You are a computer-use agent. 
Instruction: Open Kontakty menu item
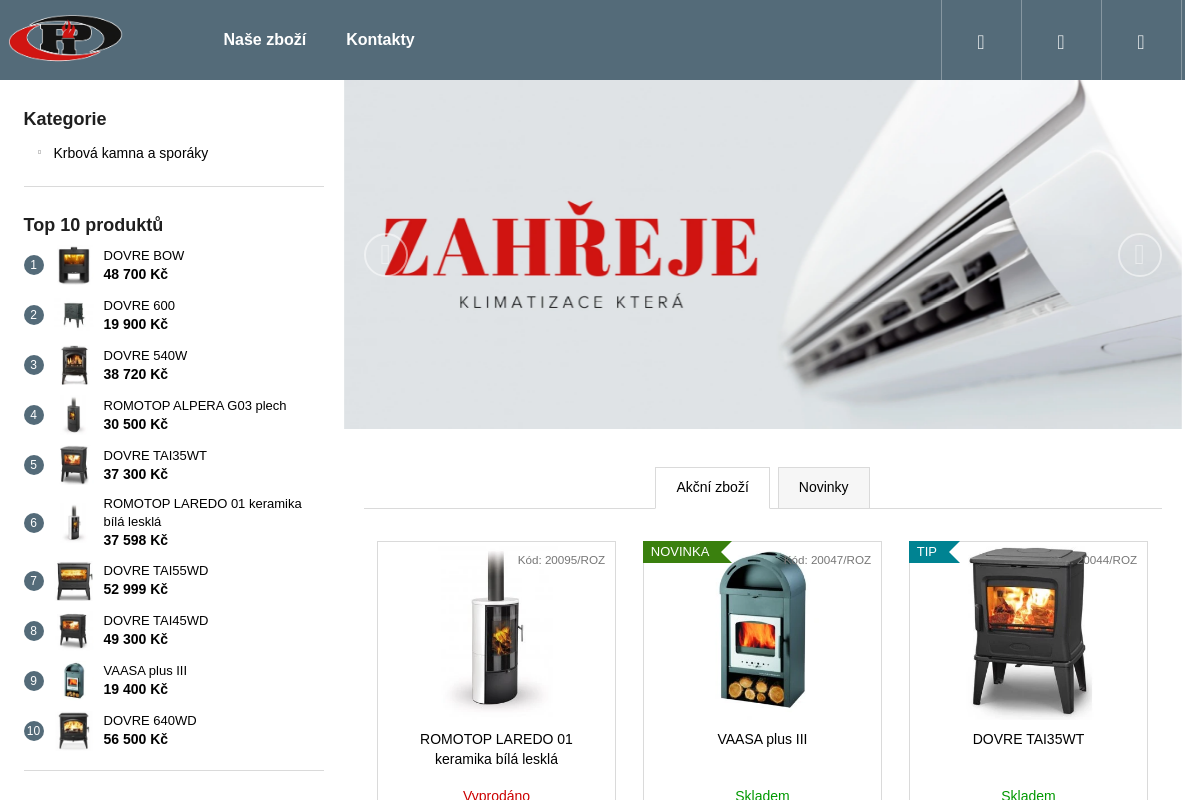(380, 40)
